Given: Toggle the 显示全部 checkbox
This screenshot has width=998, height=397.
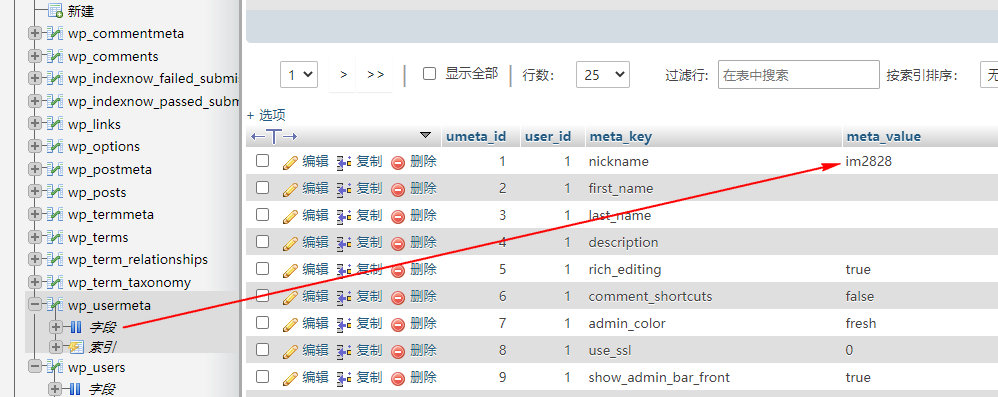Looking at the screenshot, I should pos(430,74).
